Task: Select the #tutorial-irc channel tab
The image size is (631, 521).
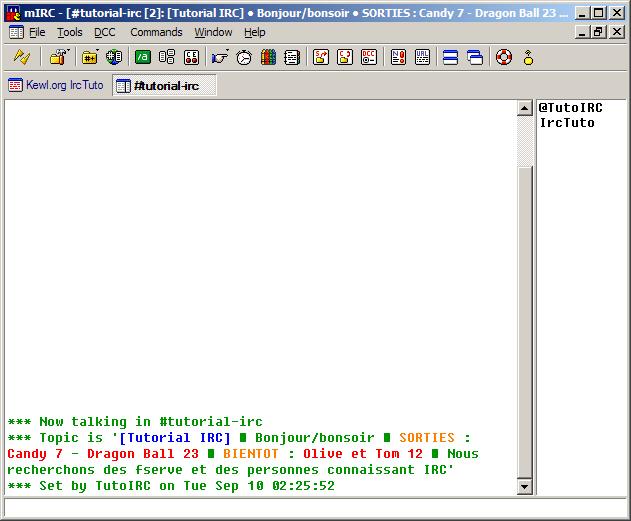Action: coord(165,85)
